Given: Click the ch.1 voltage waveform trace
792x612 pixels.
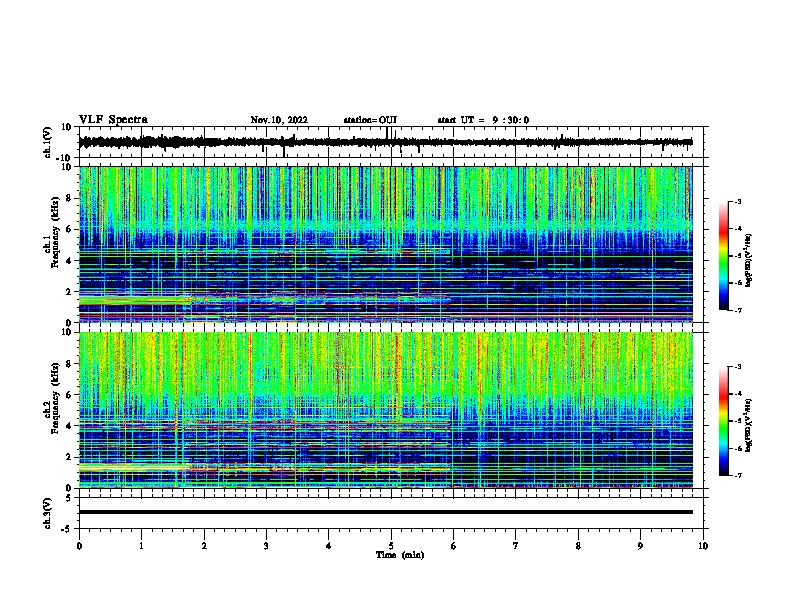Looking at the screenshot, I should tap(385, 142).
